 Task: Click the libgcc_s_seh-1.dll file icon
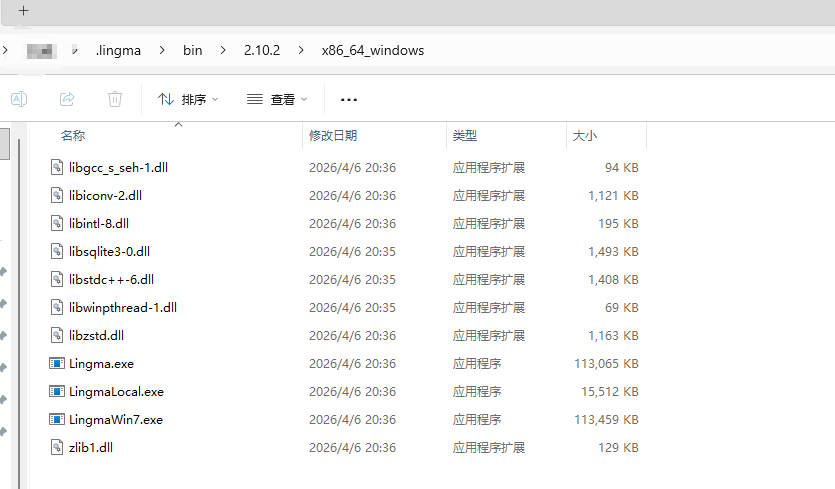point(57,167)
